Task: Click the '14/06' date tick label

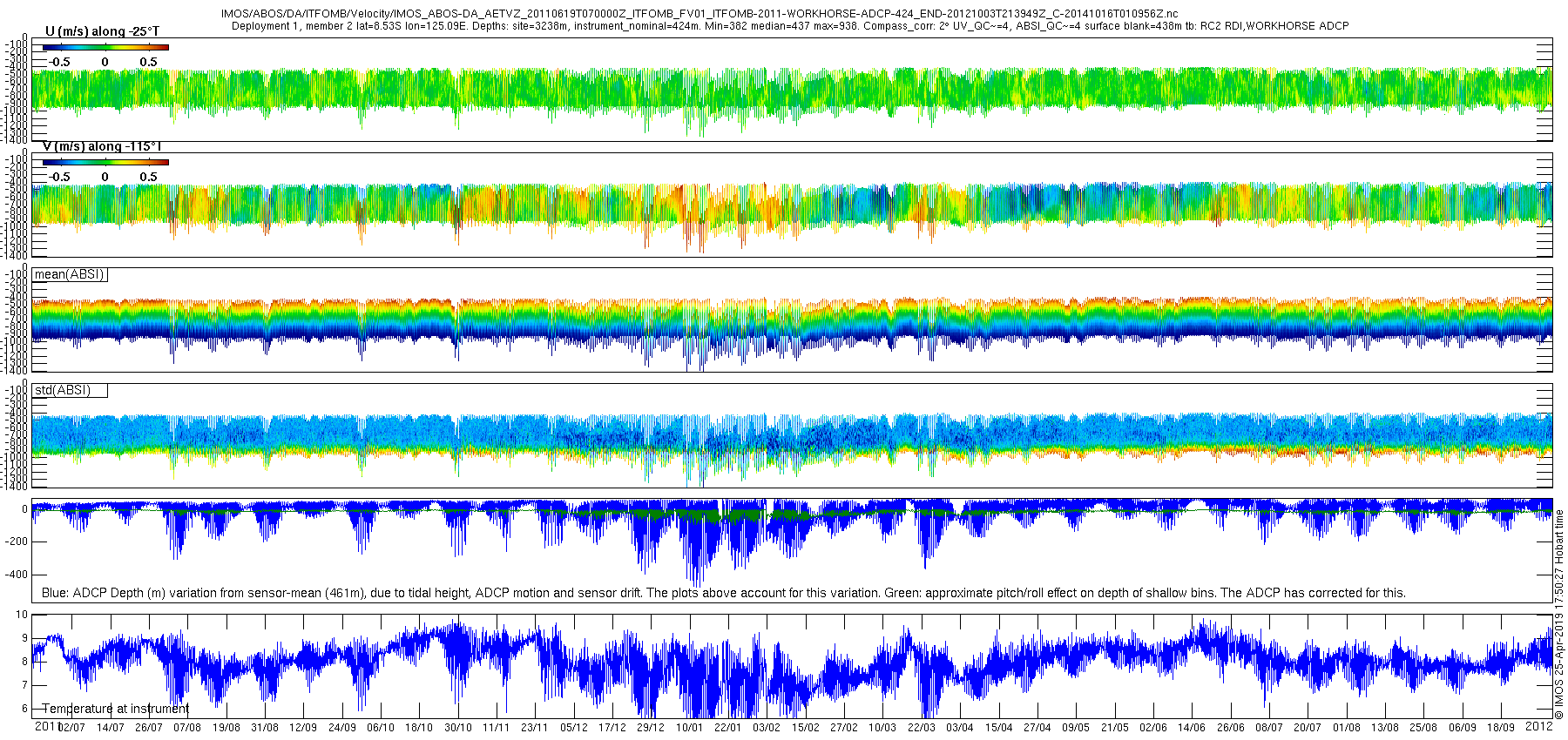Action: point(1191,728)
